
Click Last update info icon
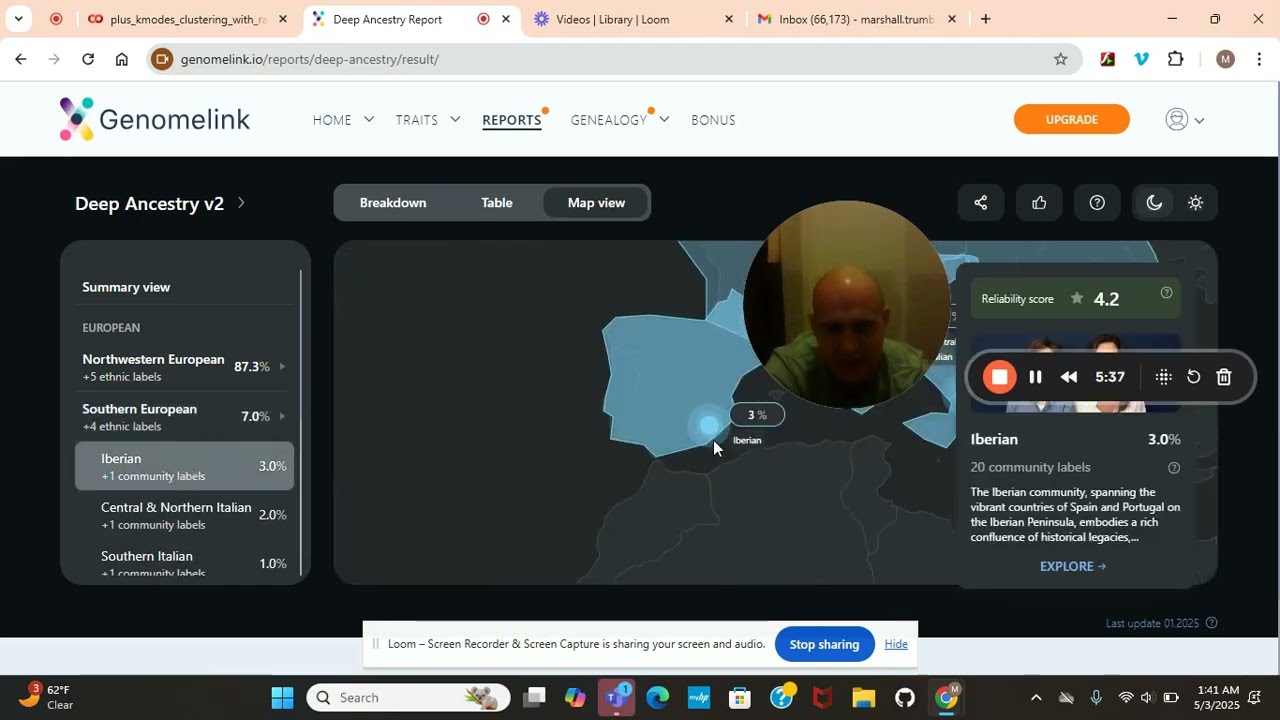tap(1211, 623)
